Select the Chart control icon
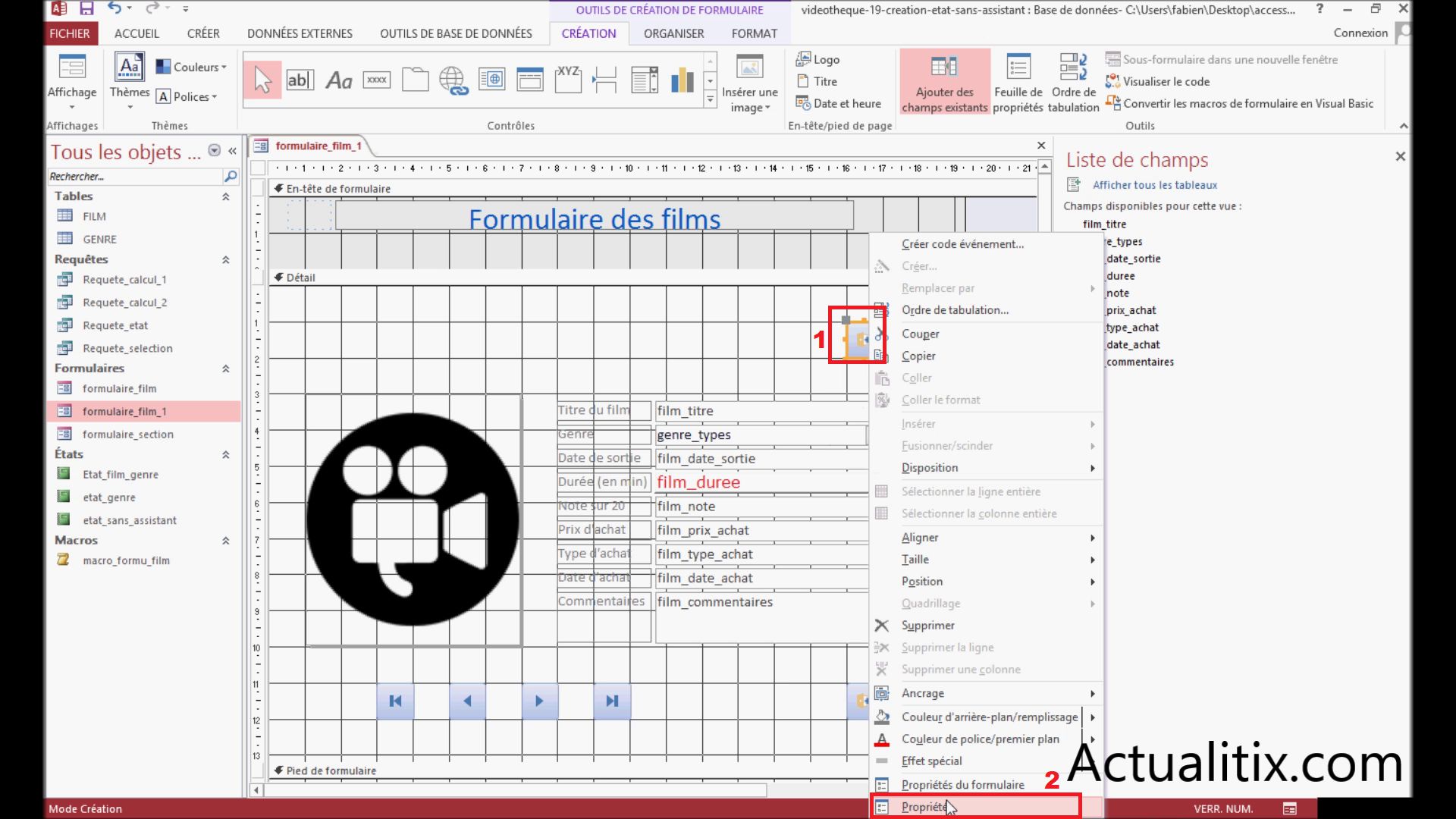Image resolution: width=1456 pixels, height=819 pixels. pyautogui.click(x=682, y=80)
